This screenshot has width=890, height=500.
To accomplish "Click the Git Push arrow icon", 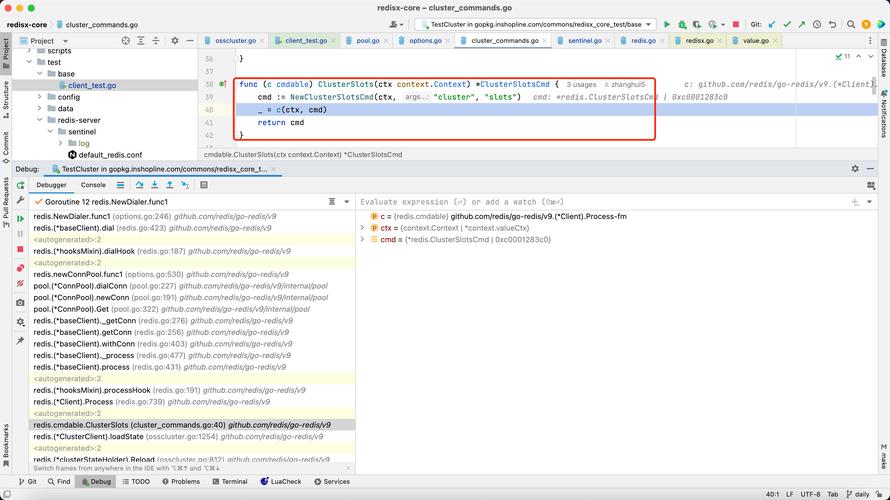I will tap(801, 24).
